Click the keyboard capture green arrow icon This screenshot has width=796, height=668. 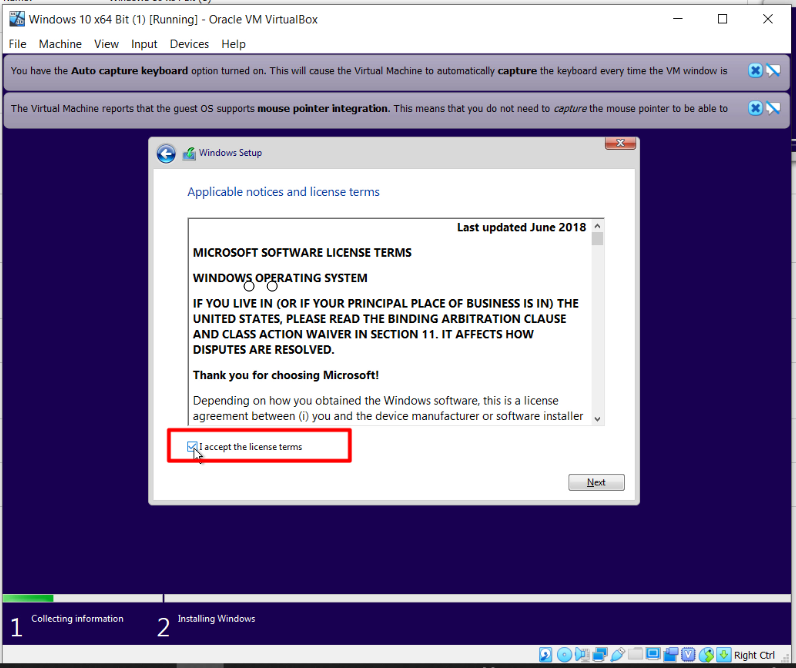pos(724,655)
